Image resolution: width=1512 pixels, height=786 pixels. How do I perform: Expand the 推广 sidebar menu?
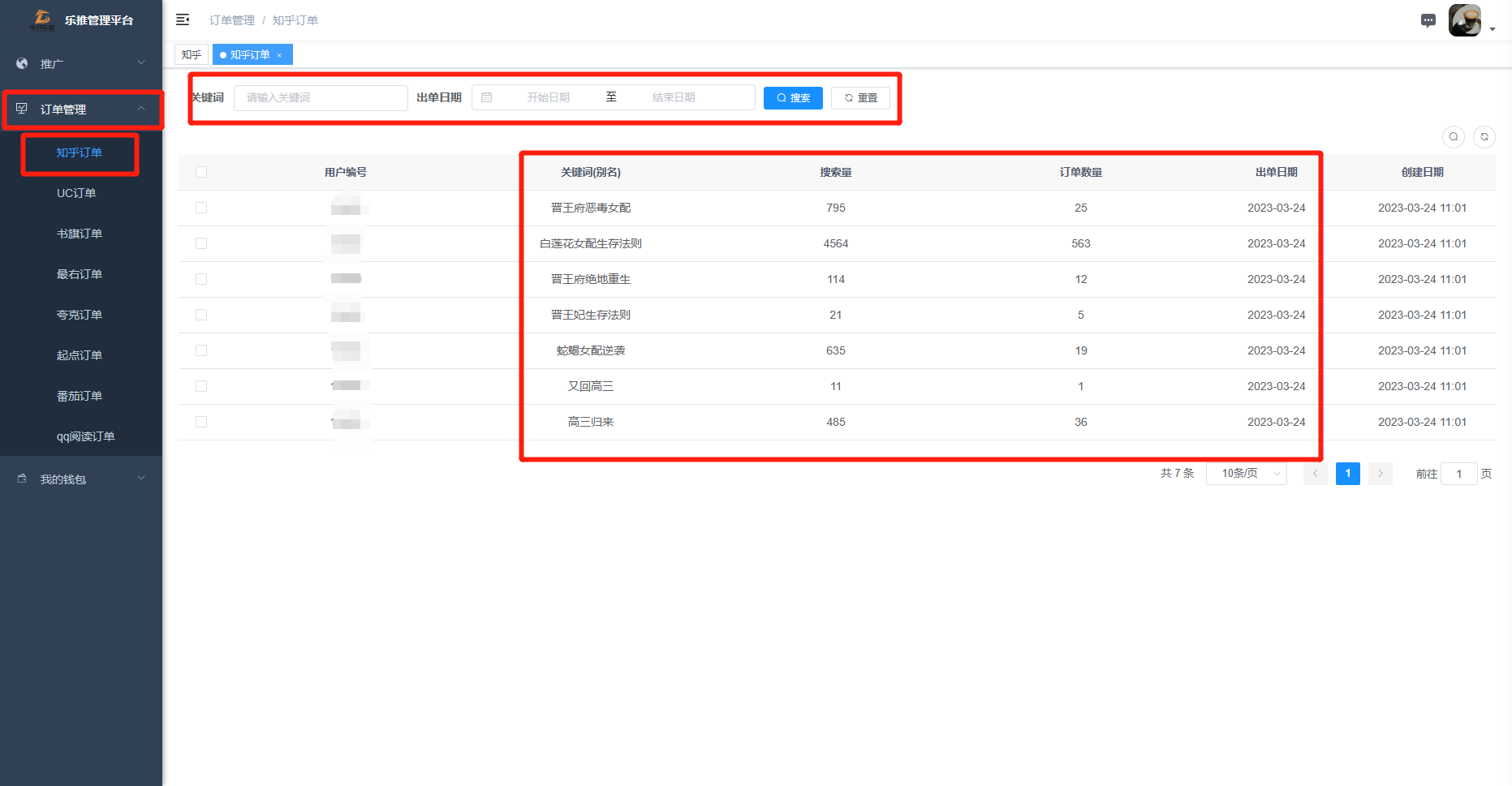pyautogui.click(x=81, y=63)
